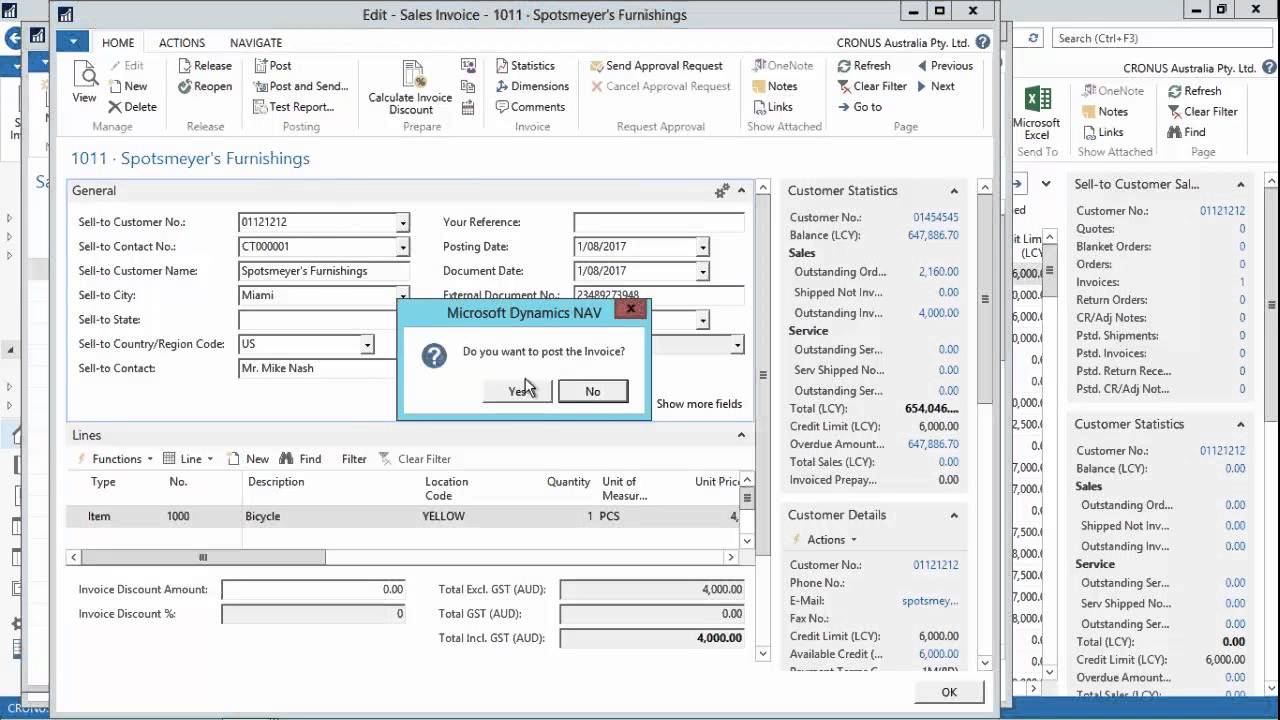The height and width of the screenshot is (720, 1280).
Task: Open Help in the Sales Invoice window
Action: click(983, 43)
